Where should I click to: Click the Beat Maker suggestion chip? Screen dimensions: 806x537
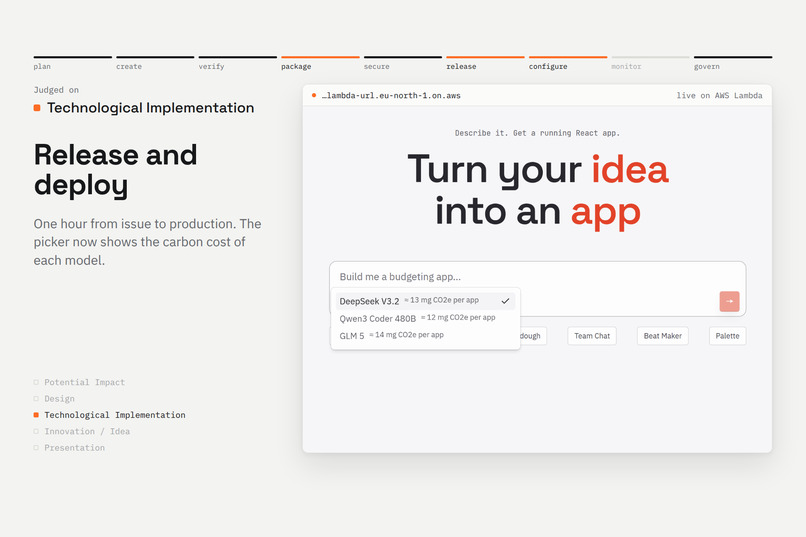coord(663,336)
